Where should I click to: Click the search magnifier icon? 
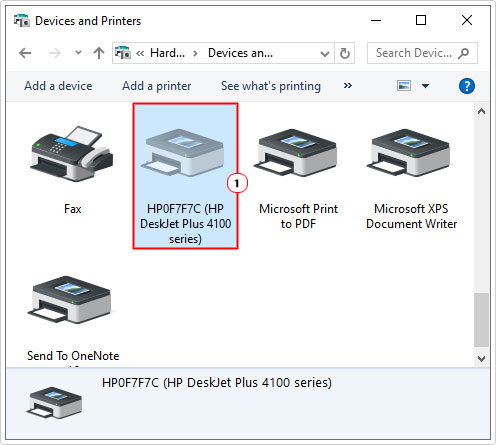point(464,53)
